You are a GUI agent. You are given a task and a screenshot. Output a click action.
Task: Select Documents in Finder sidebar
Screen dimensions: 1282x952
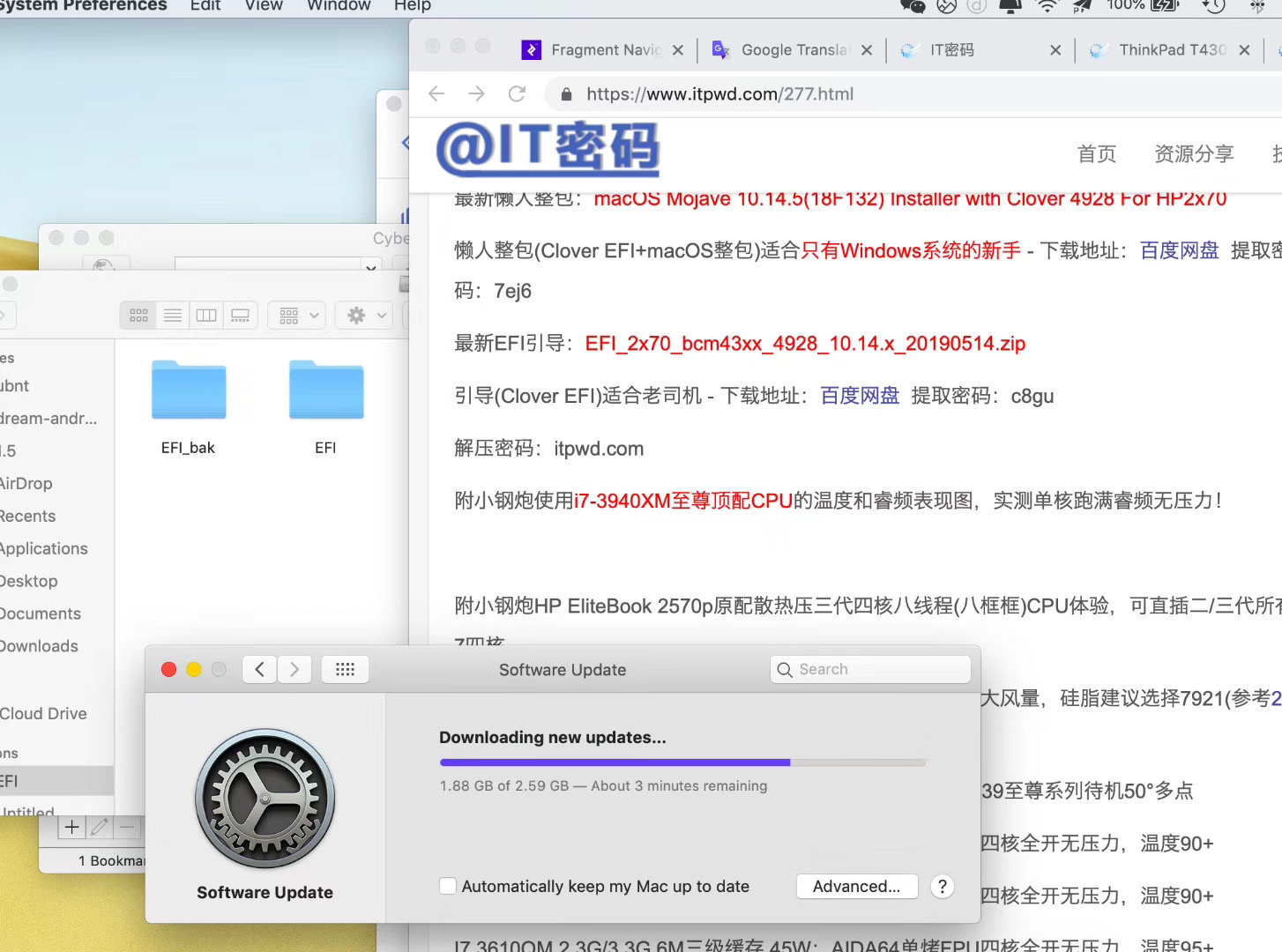(41, 614)
